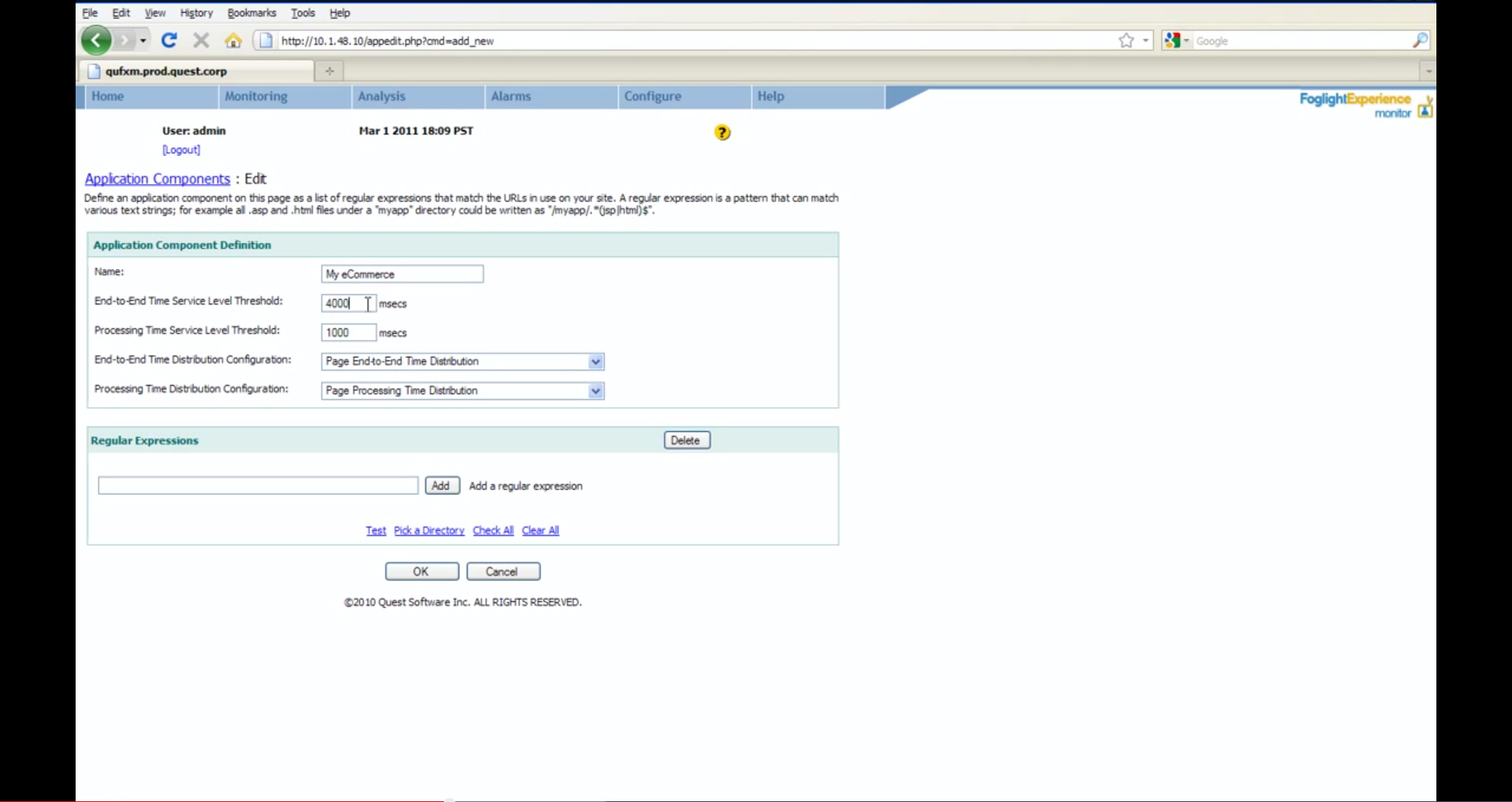Click the 'Mar 1 2011 18:09 PST' timestamp
This screenshot has width=1512, height=802.
(x=416, y=131)
